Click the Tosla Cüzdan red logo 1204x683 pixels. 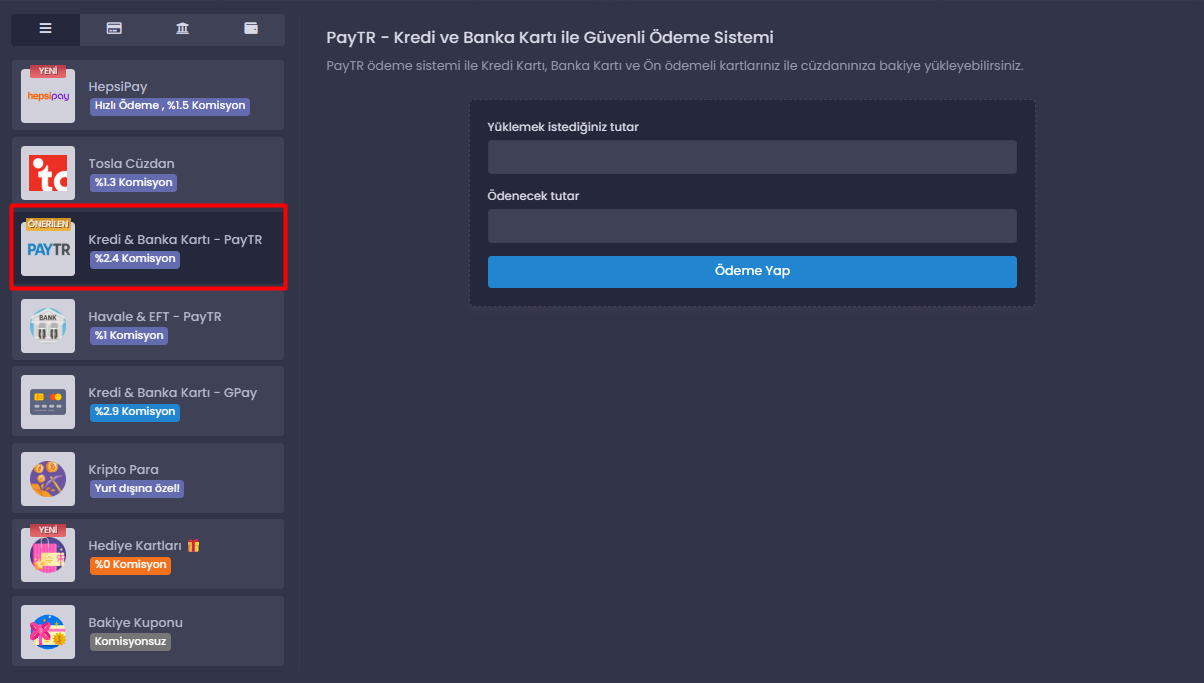pyautogui.click(x=48, y=173)
